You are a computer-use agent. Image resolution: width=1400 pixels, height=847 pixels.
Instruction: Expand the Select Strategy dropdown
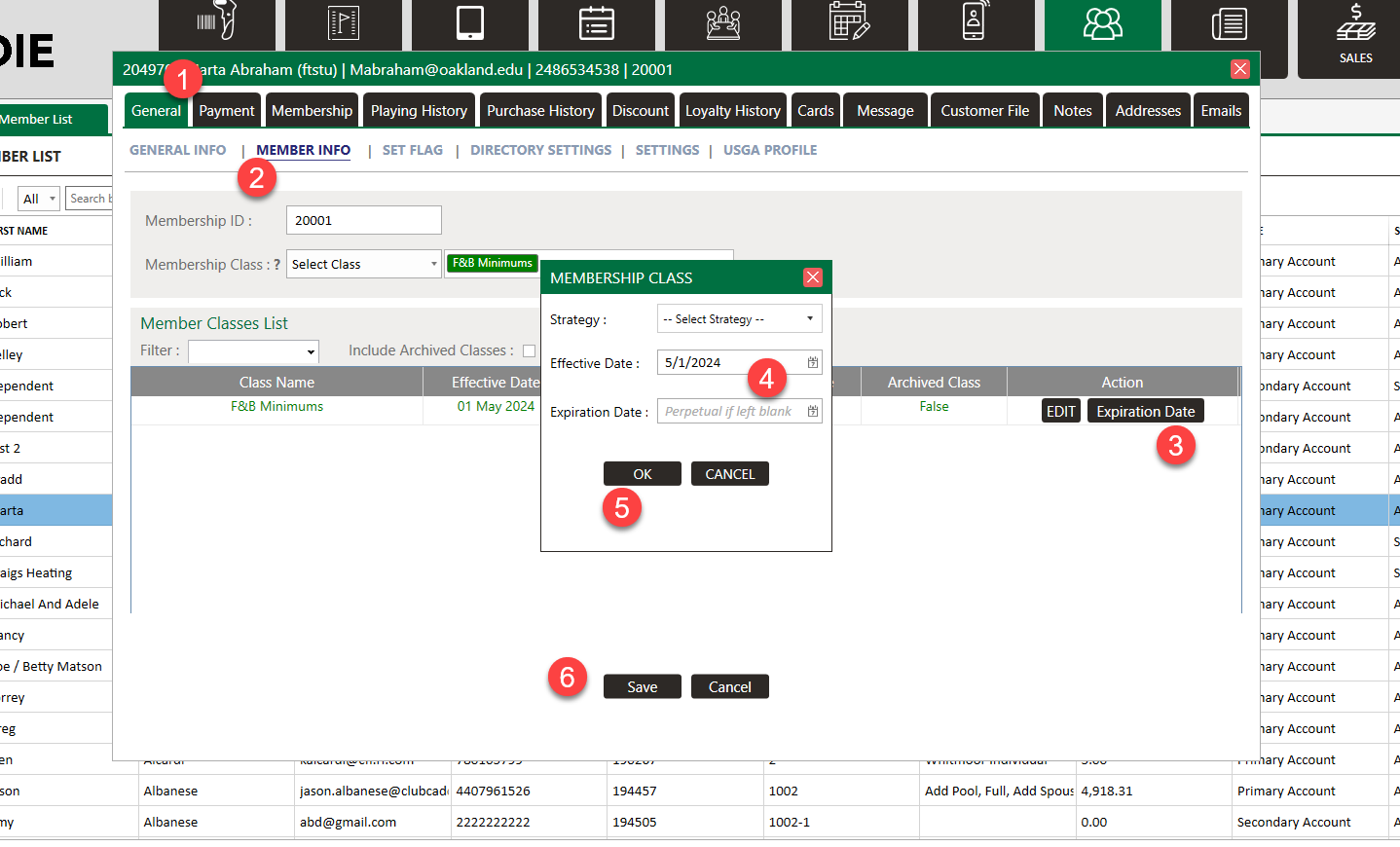pos(739,319)
